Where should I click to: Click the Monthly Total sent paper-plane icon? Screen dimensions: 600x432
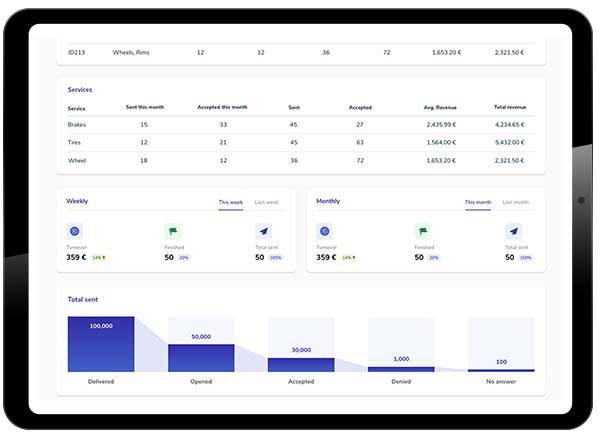click(514, 231)
